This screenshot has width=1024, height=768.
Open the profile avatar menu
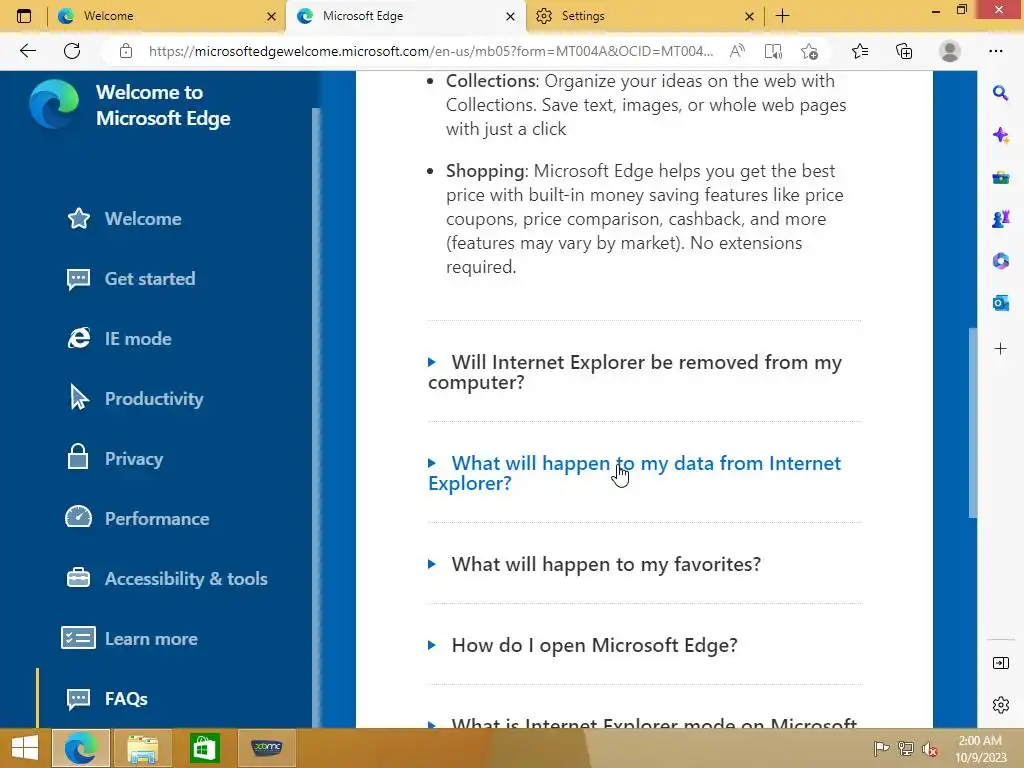(950, 51)
